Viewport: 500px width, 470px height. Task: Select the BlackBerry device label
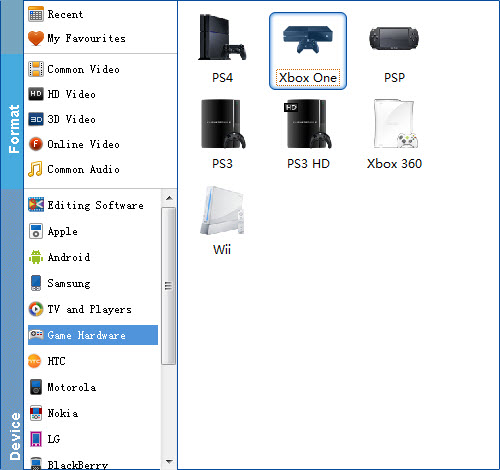[x=78, y=464]
